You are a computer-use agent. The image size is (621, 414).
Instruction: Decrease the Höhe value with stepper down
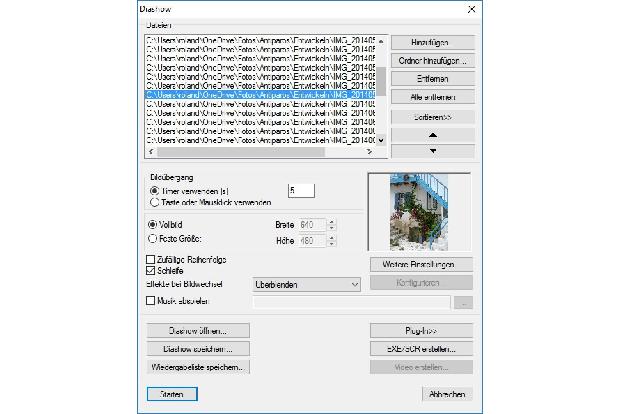[x=332, y=244]
